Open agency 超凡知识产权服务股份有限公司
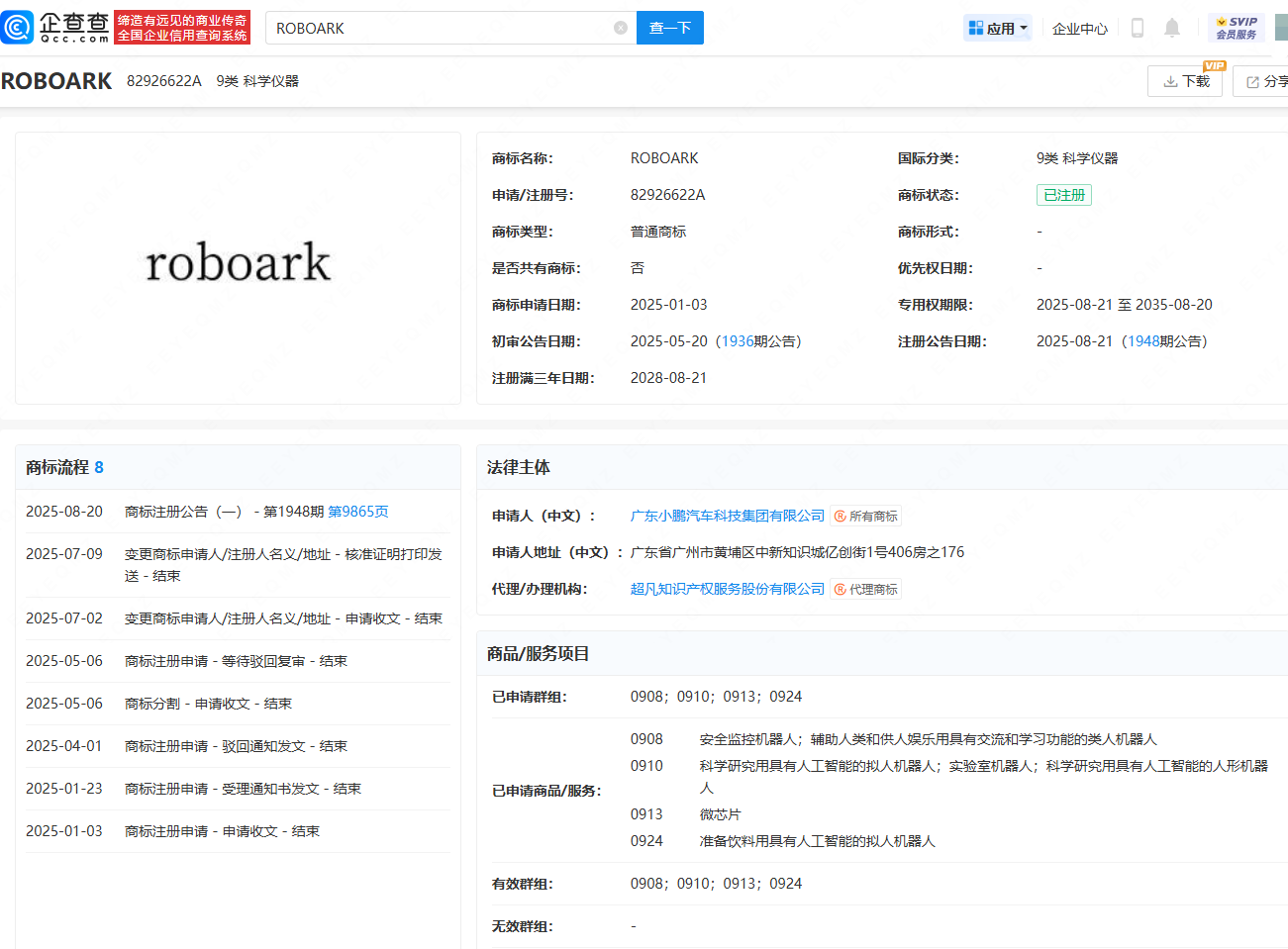The image size is (1288, 949). click(x=728, y=589)
